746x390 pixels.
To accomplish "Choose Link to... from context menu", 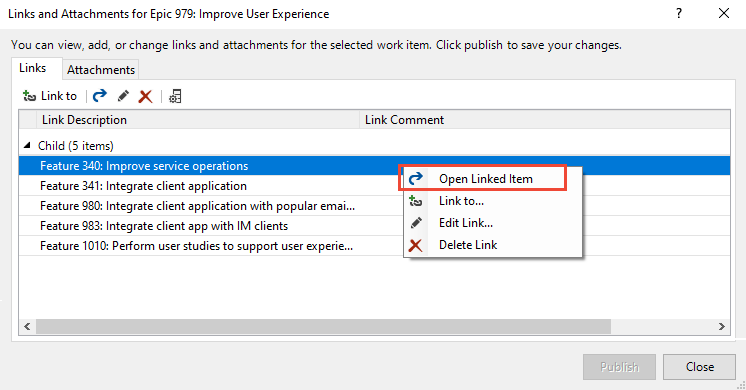I will pyautogui.click(x=492, y=201).
